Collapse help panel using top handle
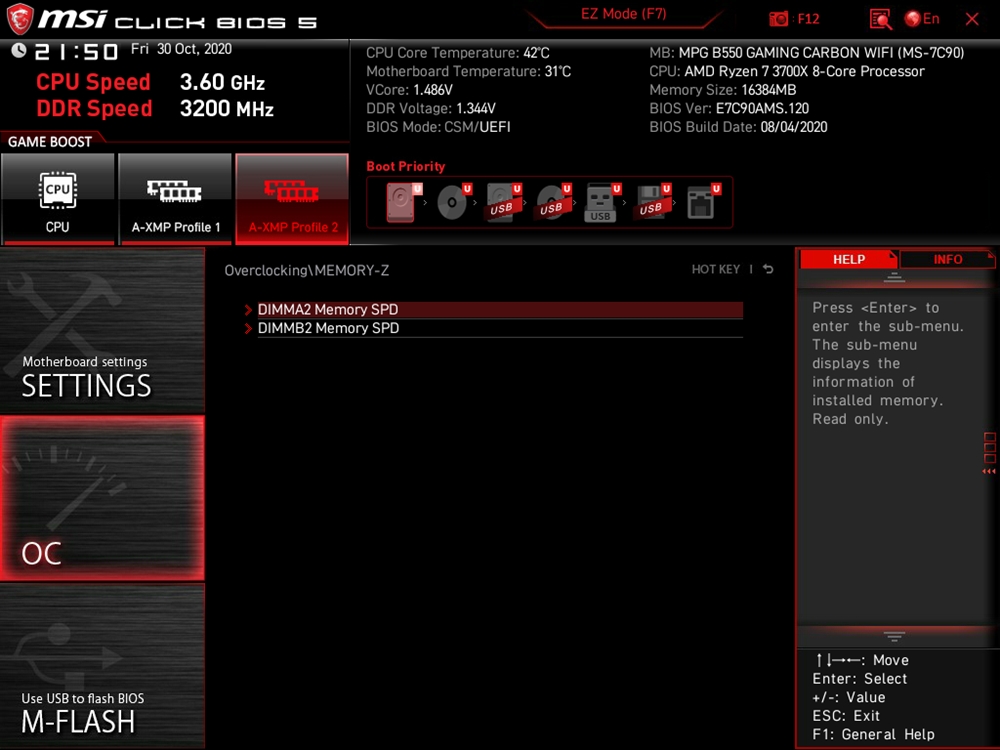Screen dimensions: 1000x750 [x=894, y=277]
